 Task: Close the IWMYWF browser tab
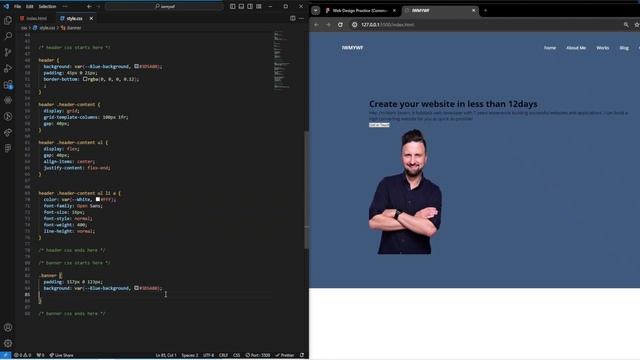coord(473,11)
